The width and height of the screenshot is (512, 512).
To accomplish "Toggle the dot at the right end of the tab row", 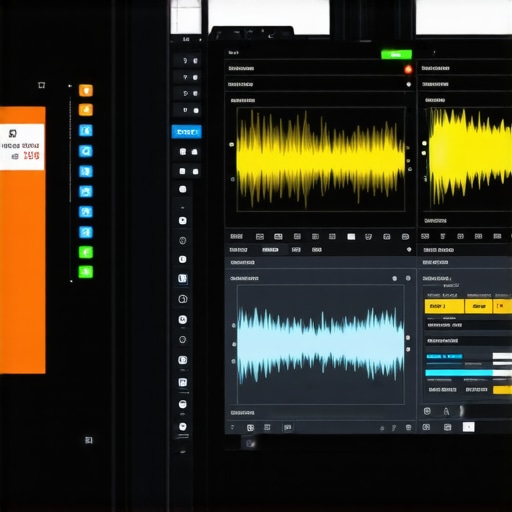I will tap(409, 249).
